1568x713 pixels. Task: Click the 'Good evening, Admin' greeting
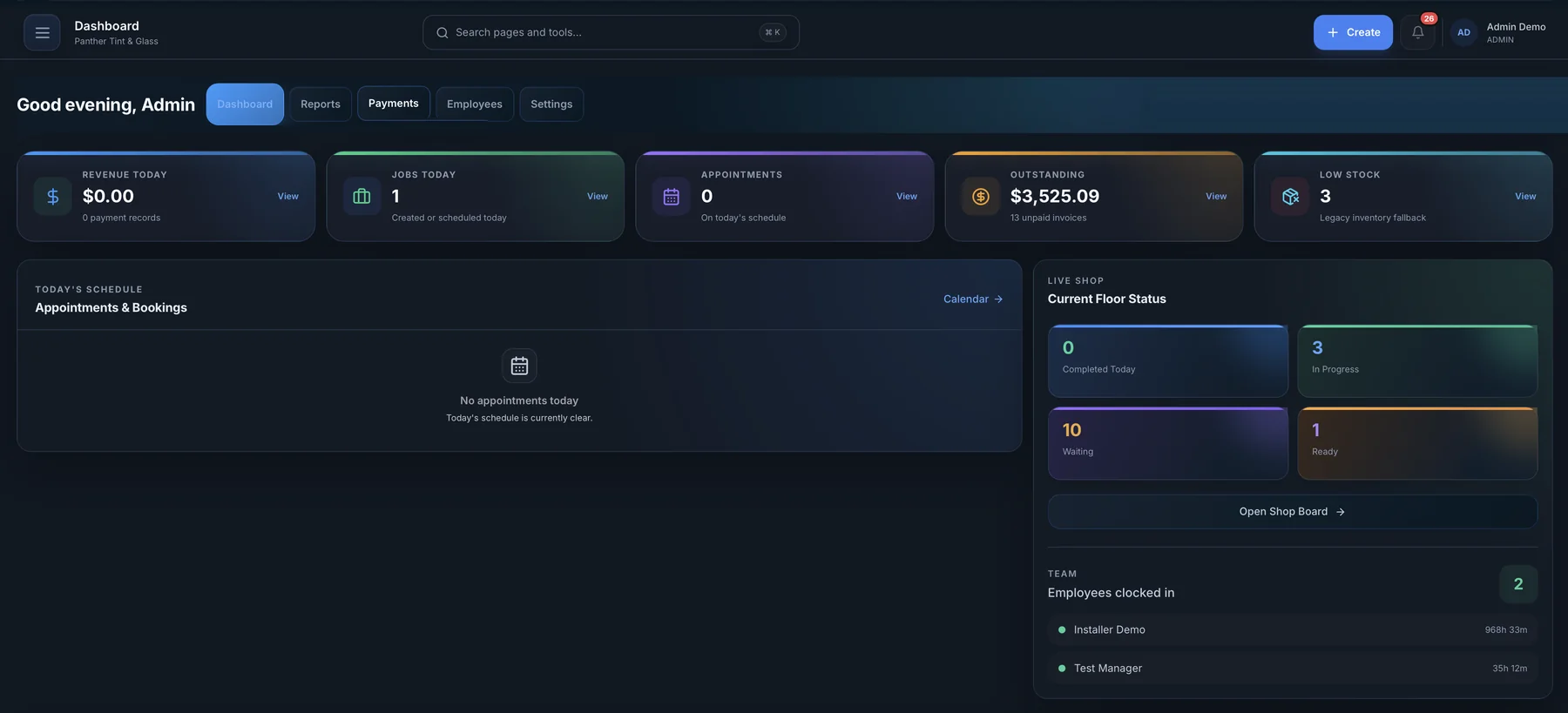[x=106, y=104]
